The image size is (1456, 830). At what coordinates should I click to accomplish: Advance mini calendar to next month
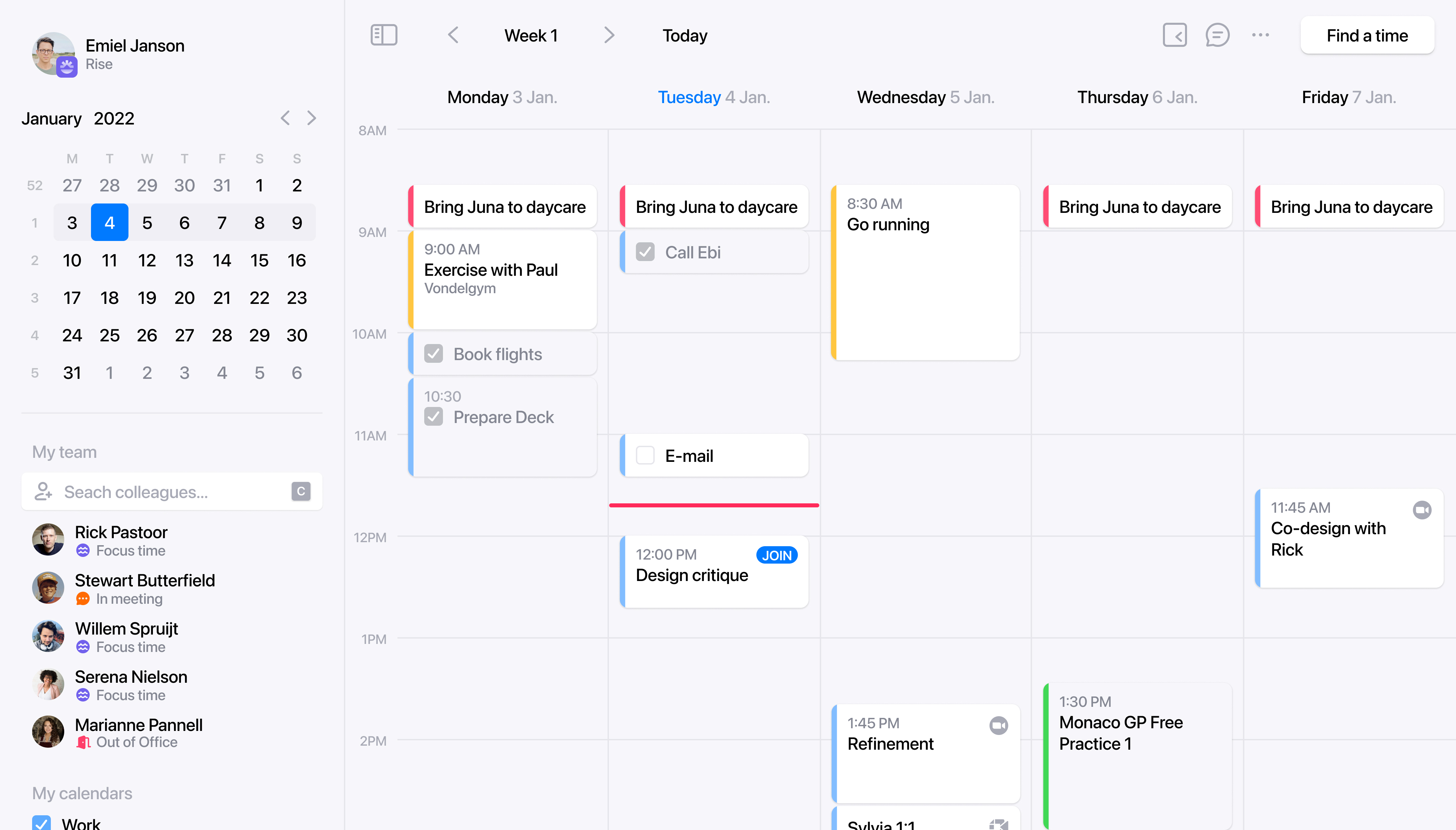coord(311,118)
